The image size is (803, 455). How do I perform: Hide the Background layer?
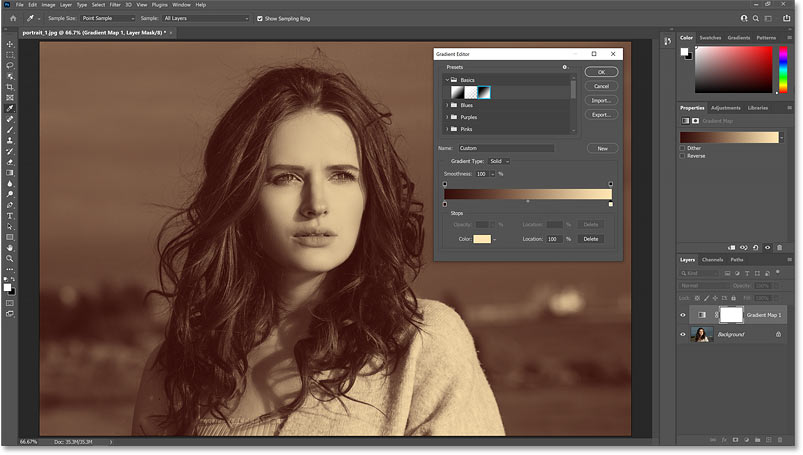tap(683, 335)
